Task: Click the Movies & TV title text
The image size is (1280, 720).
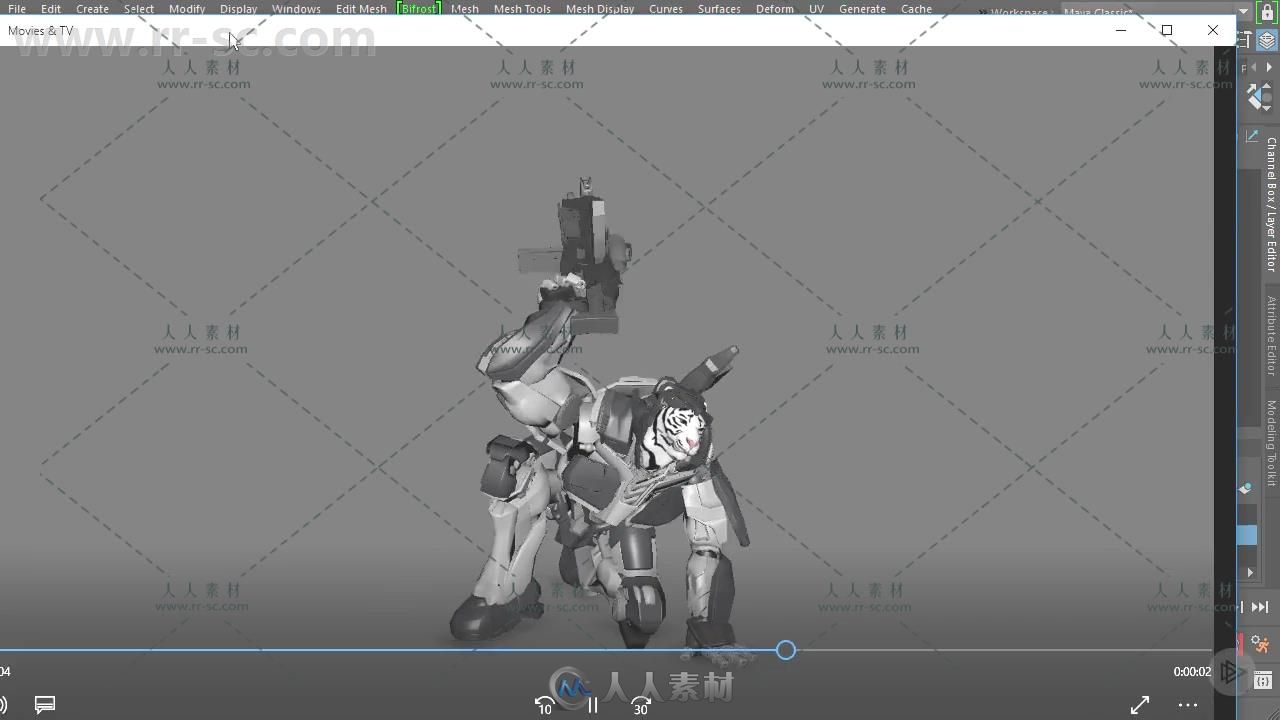Action: pyautogui.click(x=40, y=31)
